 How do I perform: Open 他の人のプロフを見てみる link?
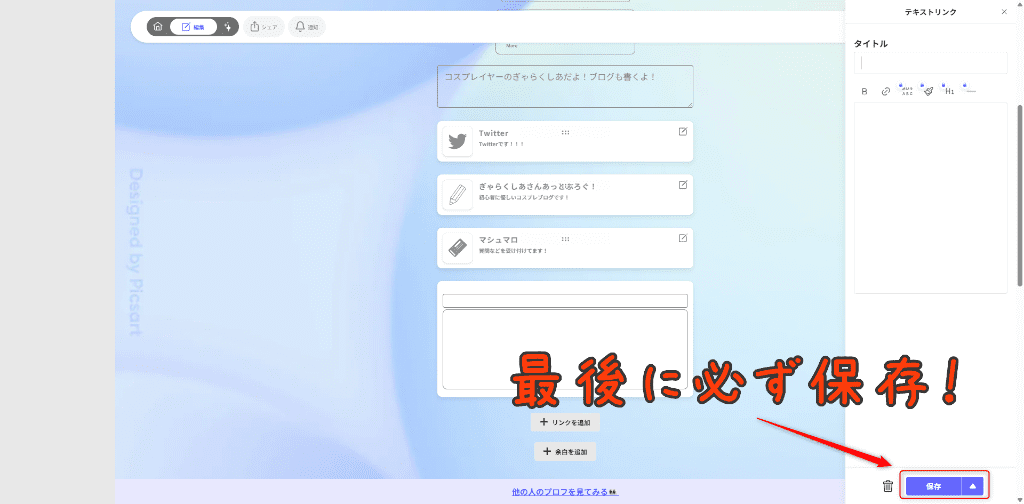565,492
